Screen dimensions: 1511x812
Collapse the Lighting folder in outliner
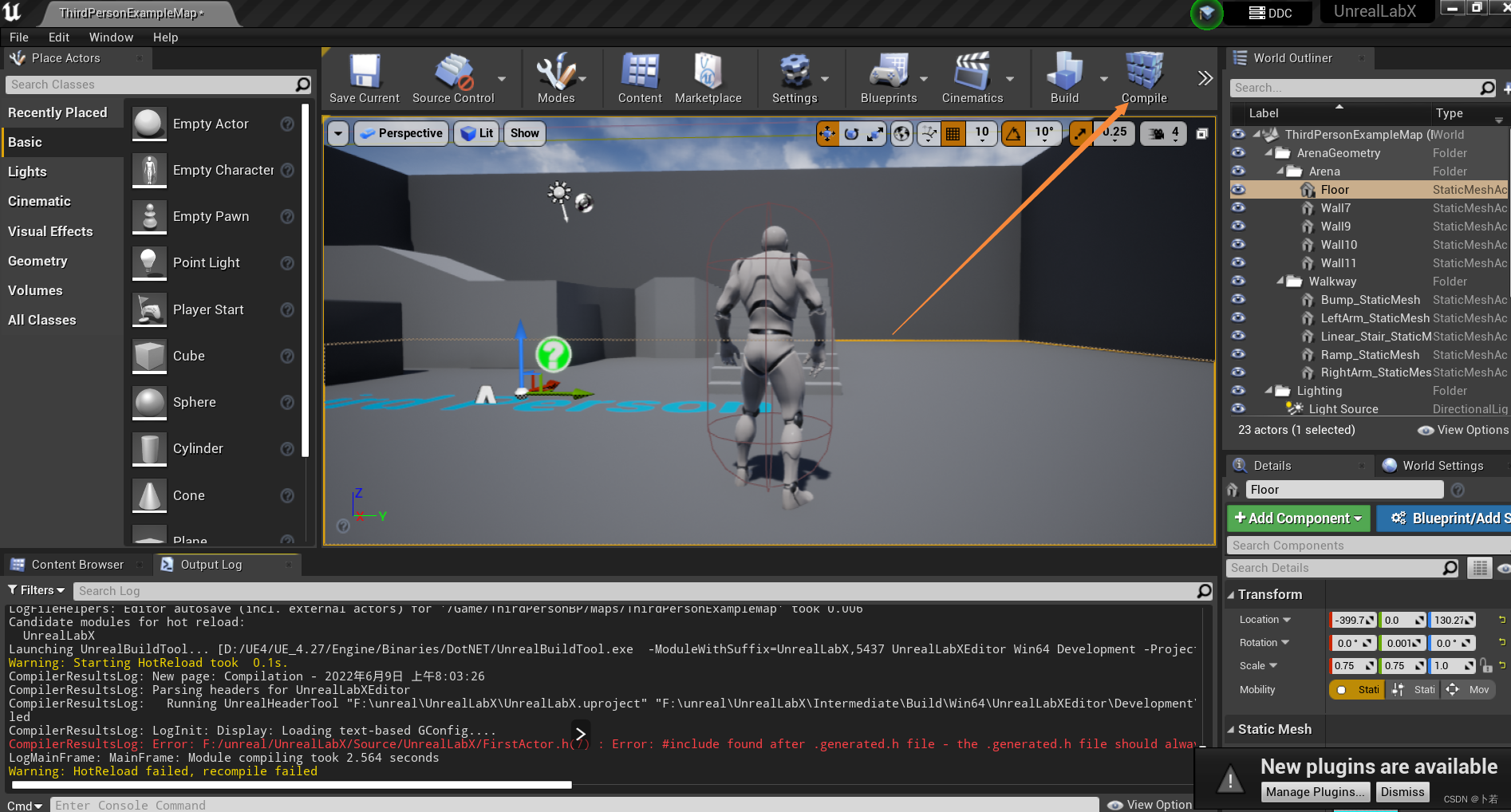pos(1268,390)
